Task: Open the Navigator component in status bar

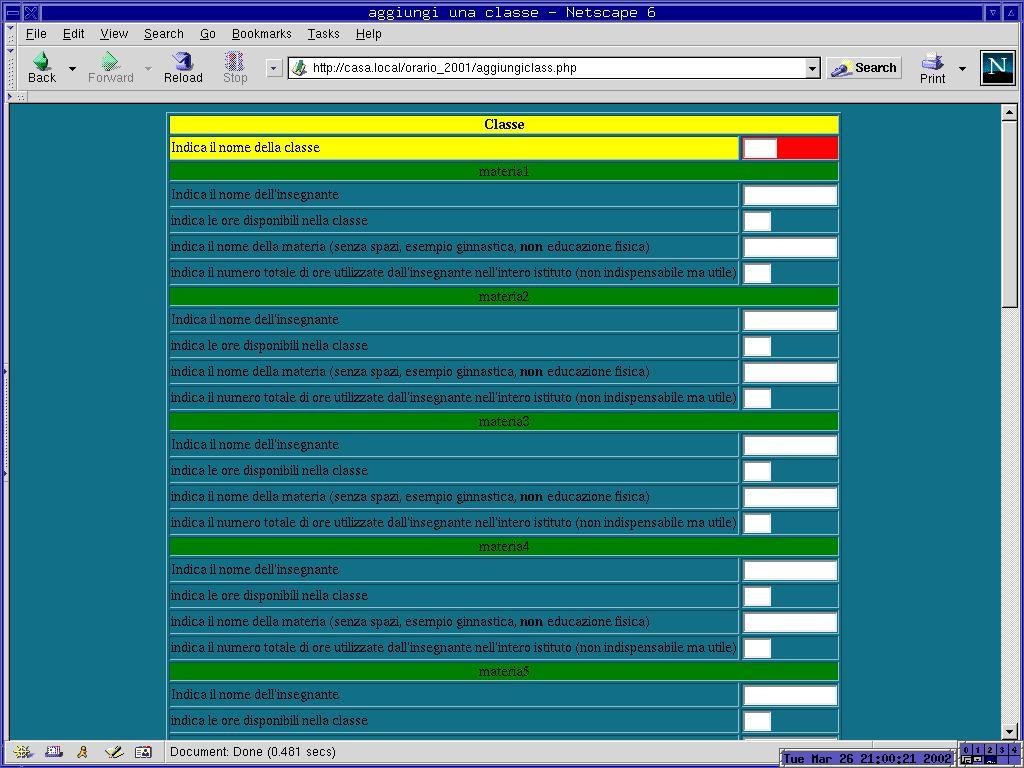Action: [23, 752]
